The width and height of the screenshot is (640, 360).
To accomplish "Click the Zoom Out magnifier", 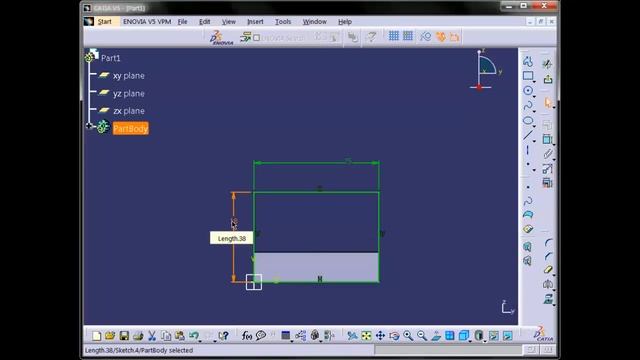I will [422, 336].
